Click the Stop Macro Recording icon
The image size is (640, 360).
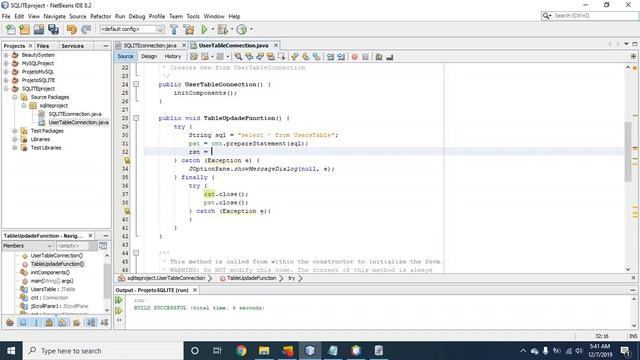[365, 57]
